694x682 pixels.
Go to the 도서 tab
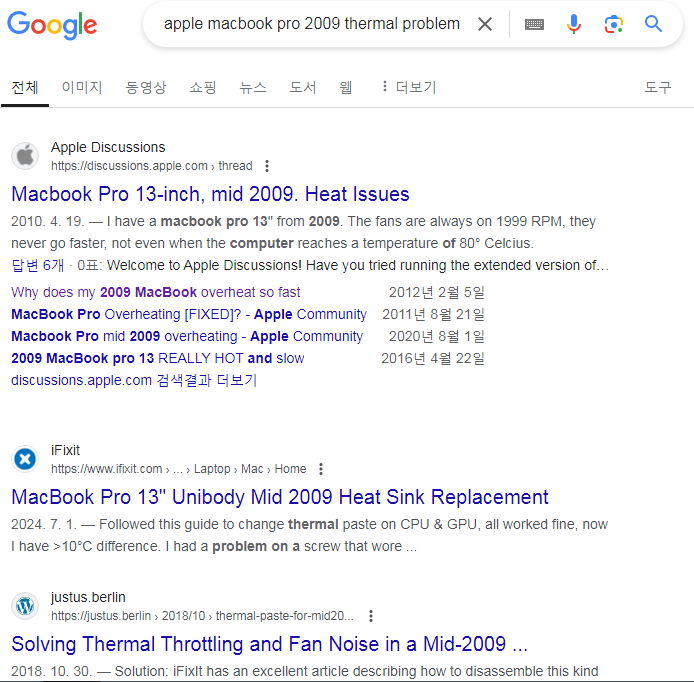click(303, 87)
